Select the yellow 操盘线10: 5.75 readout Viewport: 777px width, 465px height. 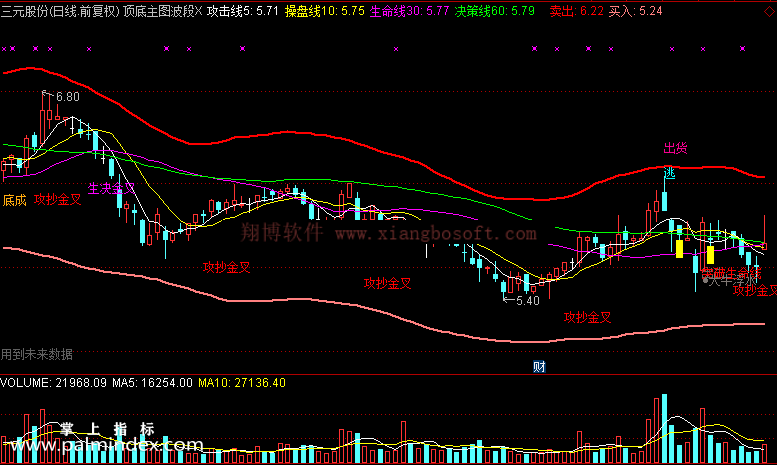pos(325,11)
